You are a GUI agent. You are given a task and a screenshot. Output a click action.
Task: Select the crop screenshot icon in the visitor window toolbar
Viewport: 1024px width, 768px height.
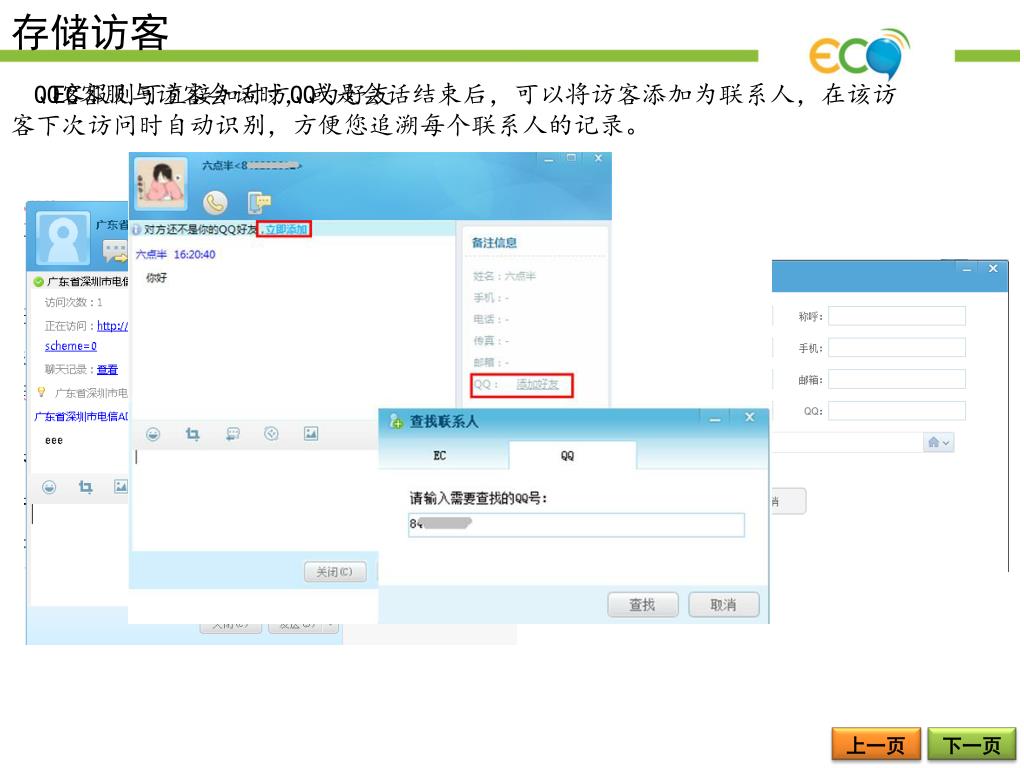(86, 487)
